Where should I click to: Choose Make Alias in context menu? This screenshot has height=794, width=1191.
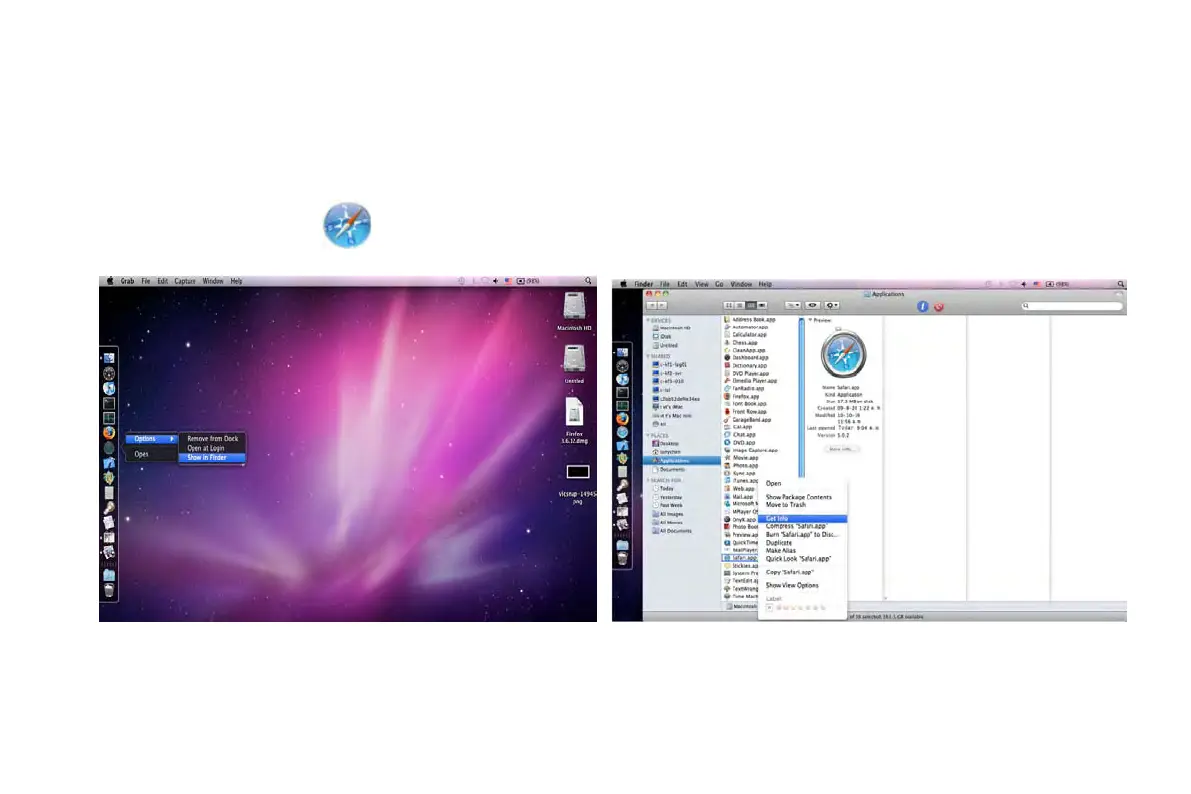781,551
